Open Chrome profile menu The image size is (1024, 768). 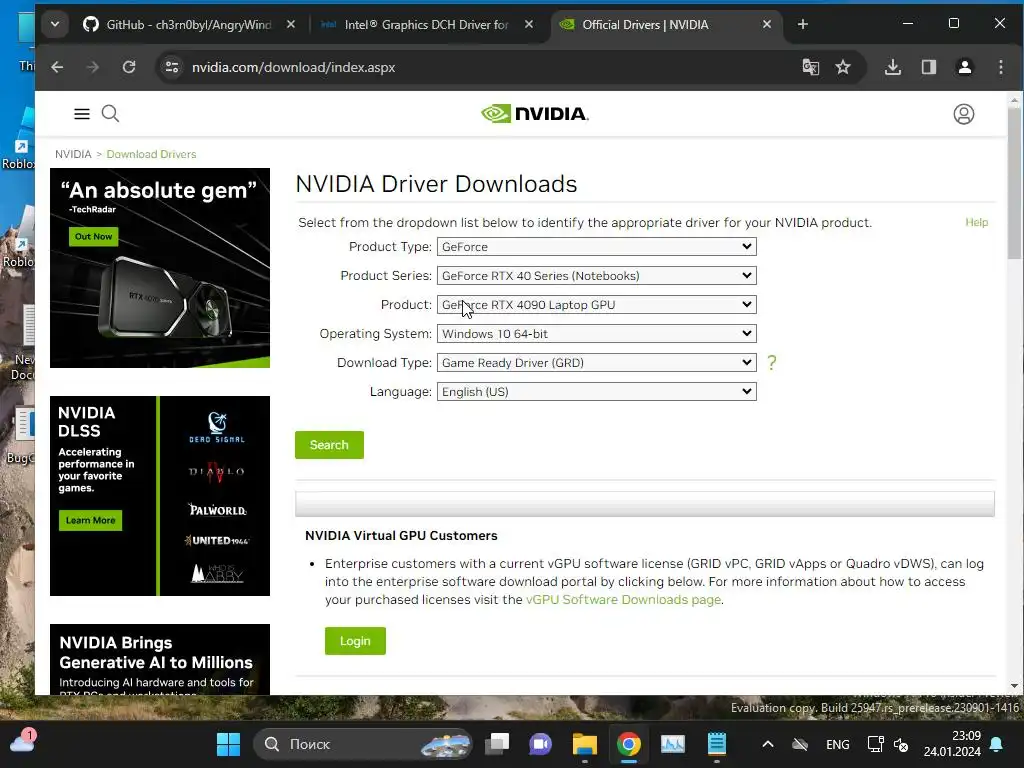click(x=965, y=67)
